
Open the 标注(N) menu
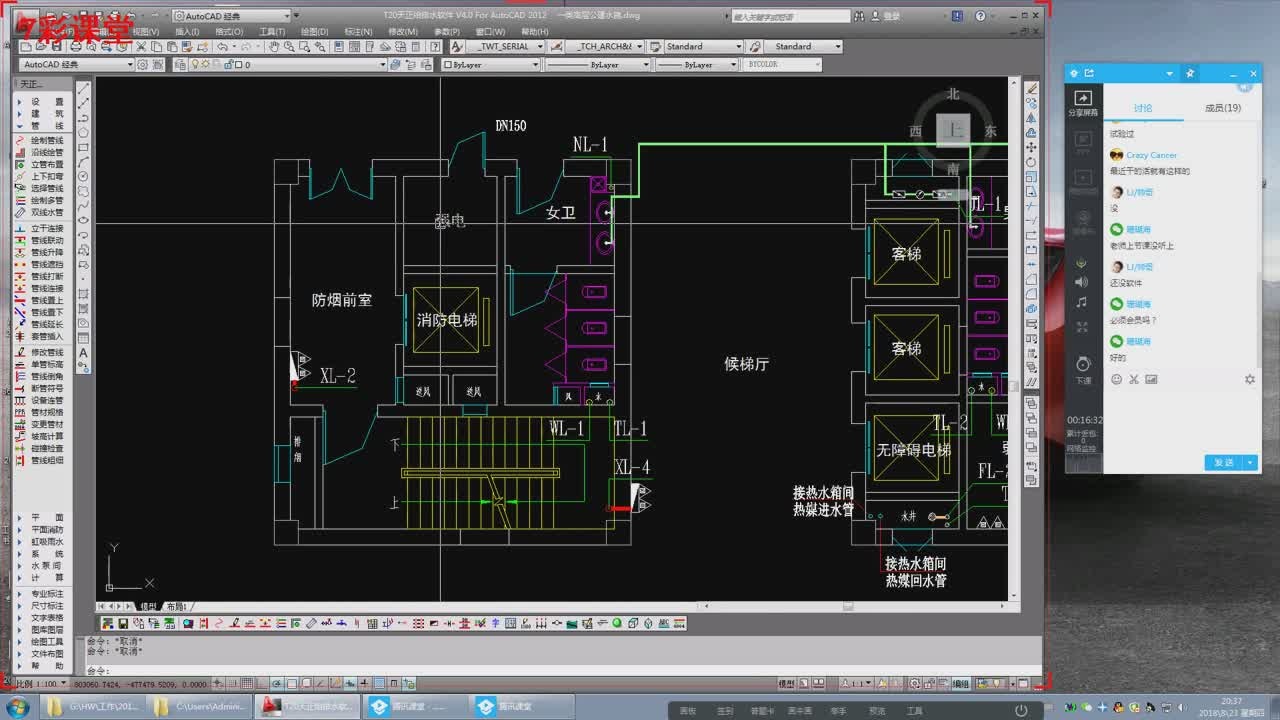[x=358, y=32]
